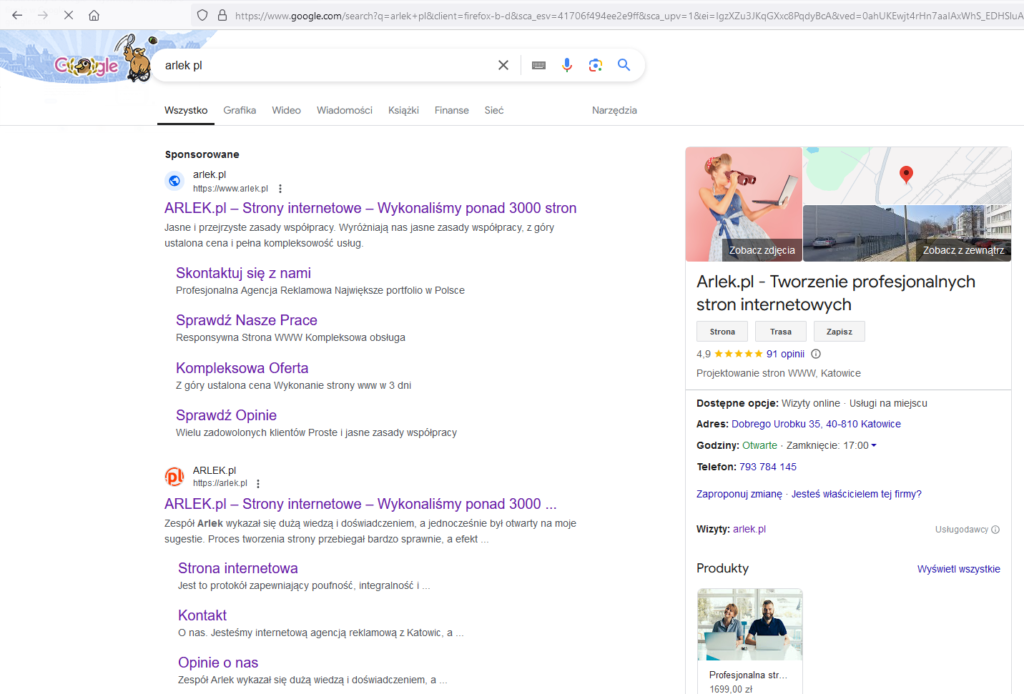The image size is (1024, 694).
Task: Click address Dobrego Urobku 35 link
Action: [x=816, y=424]
